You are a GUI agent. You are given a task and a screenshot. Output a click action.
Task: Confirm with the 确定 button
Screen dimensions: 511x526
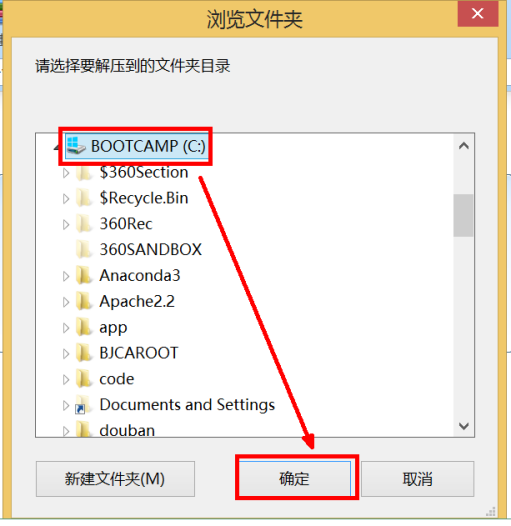coord(295,479)
